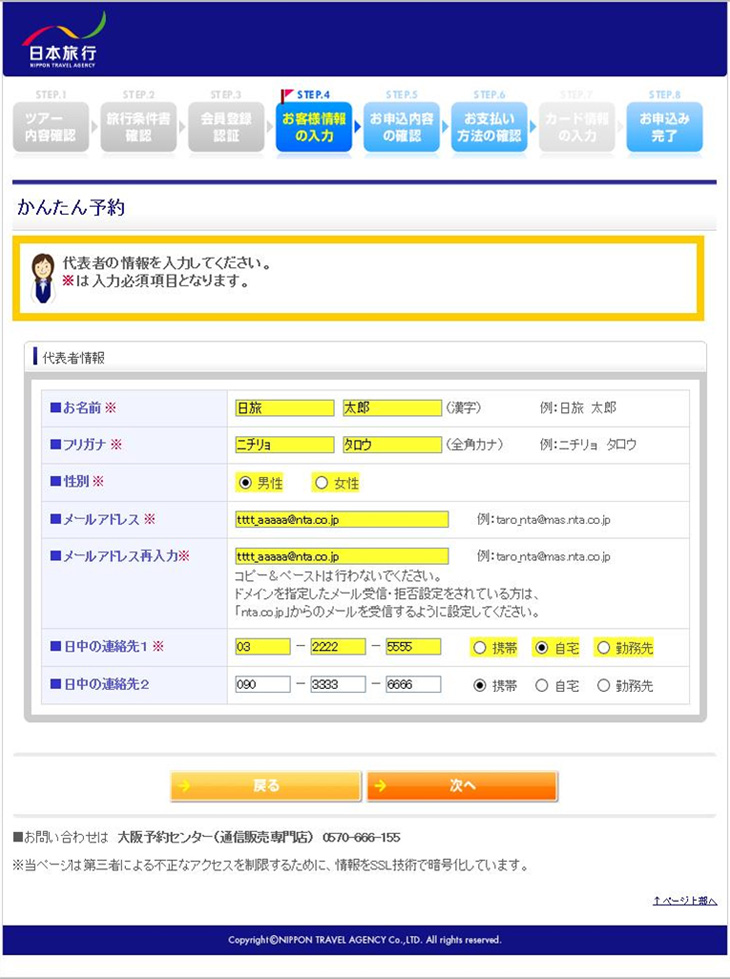Screen dimensions: 730x979
Task: Go to STEP.5 application content confirmation
Action: point(401,127)
